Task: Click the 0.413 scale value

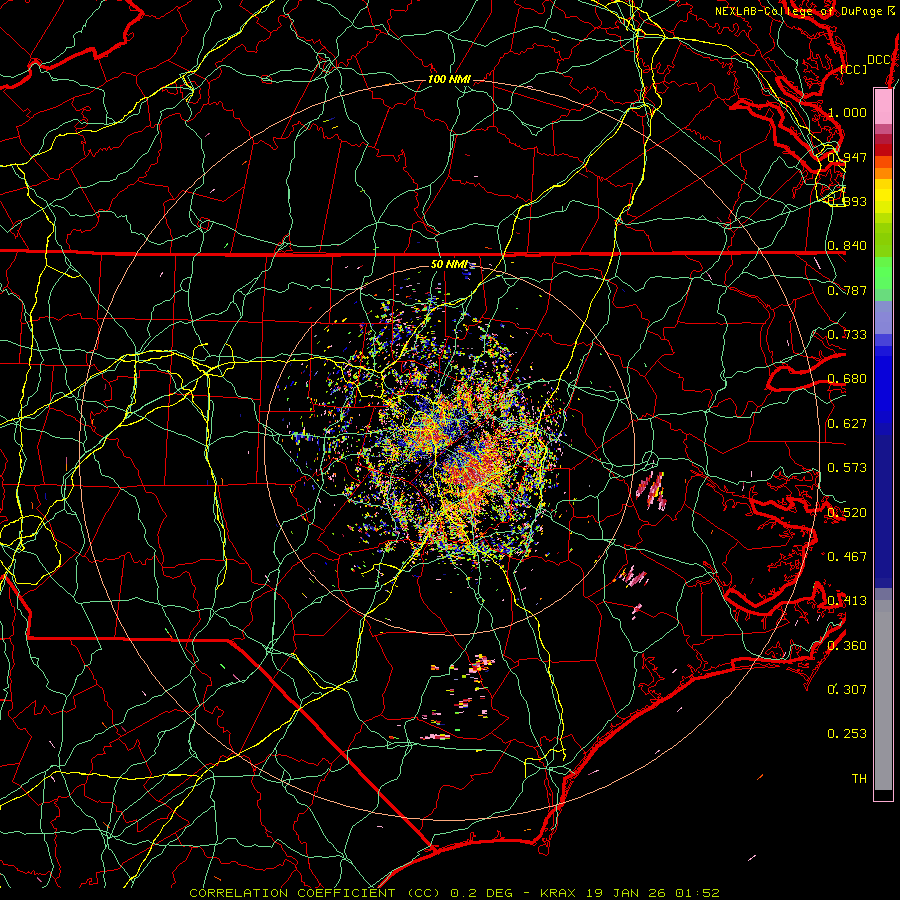Action: [x=847, y=601]
